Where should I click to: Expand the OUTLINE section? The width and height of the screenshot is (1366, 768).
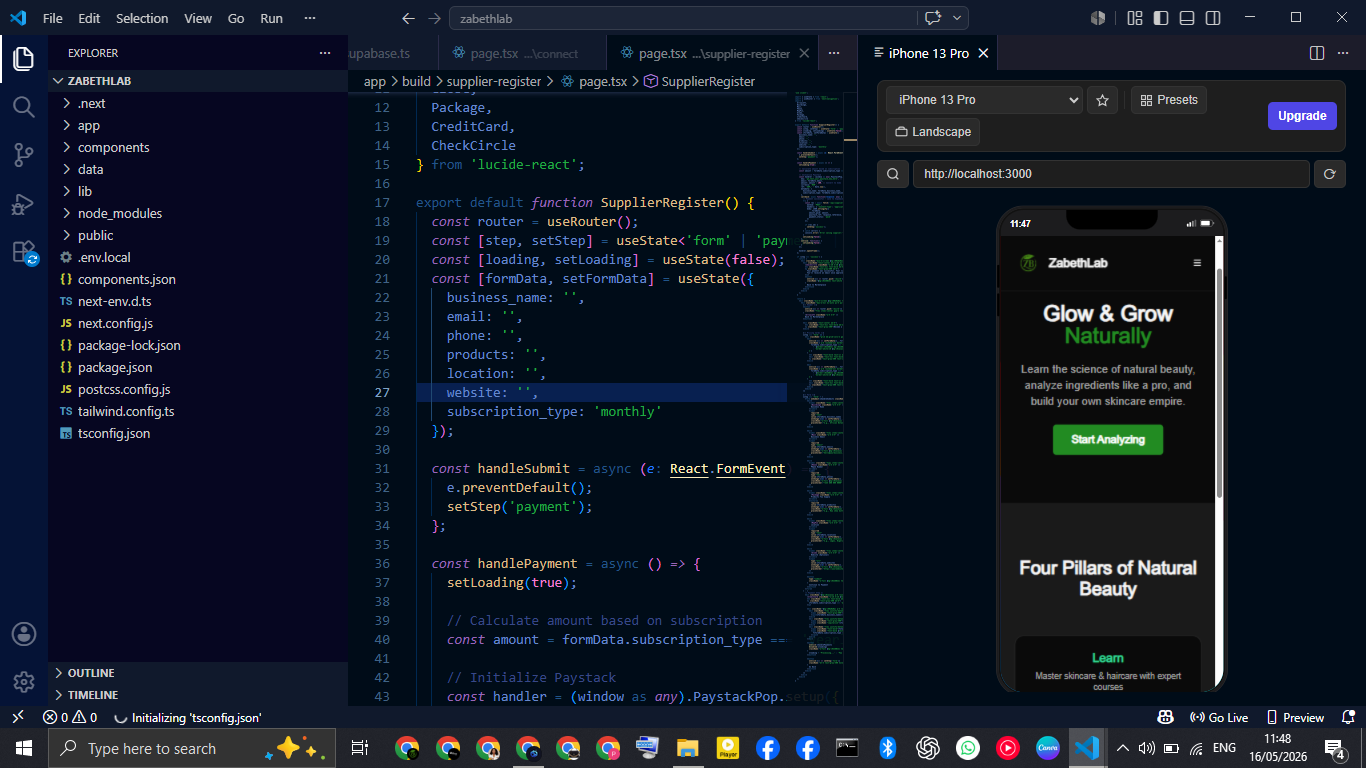[x=90, y=673]
